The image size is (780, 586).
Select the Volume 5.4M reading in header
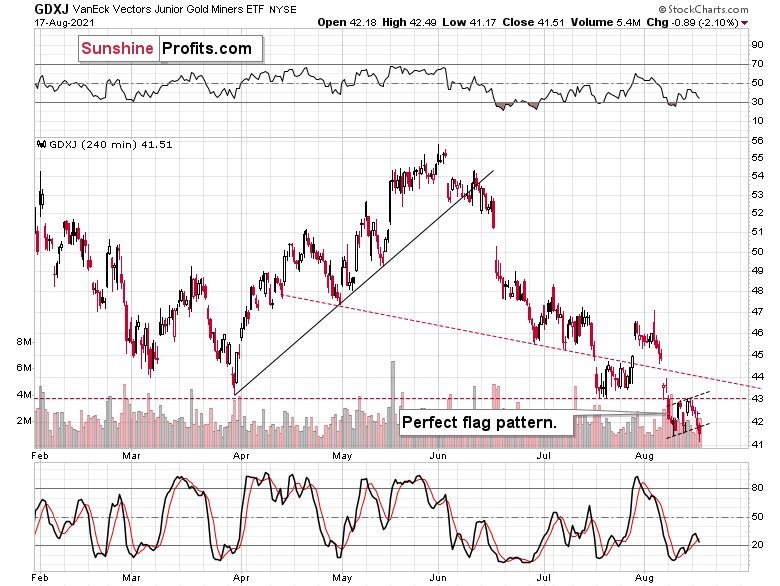[x=605, y=22]
